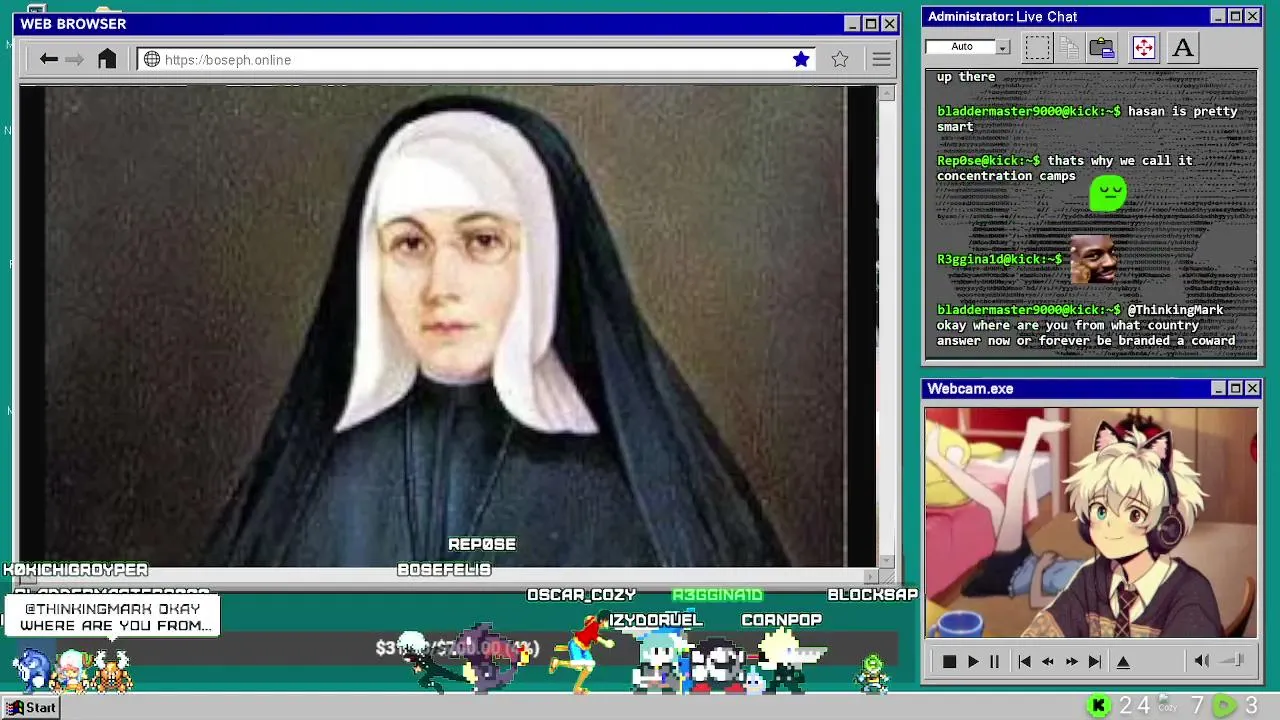
Task: Click the @ThinkingMark mention in chat
Action: click(1175, 310)
